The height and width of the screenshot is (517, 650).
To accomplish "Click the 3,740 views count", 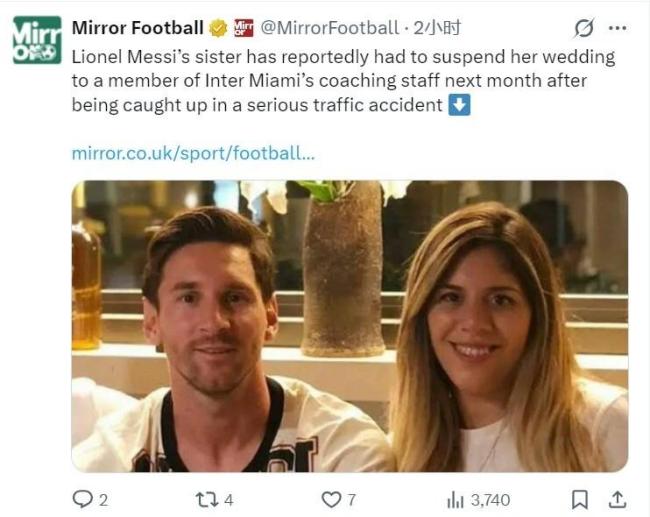I will (x=490, y=498).
